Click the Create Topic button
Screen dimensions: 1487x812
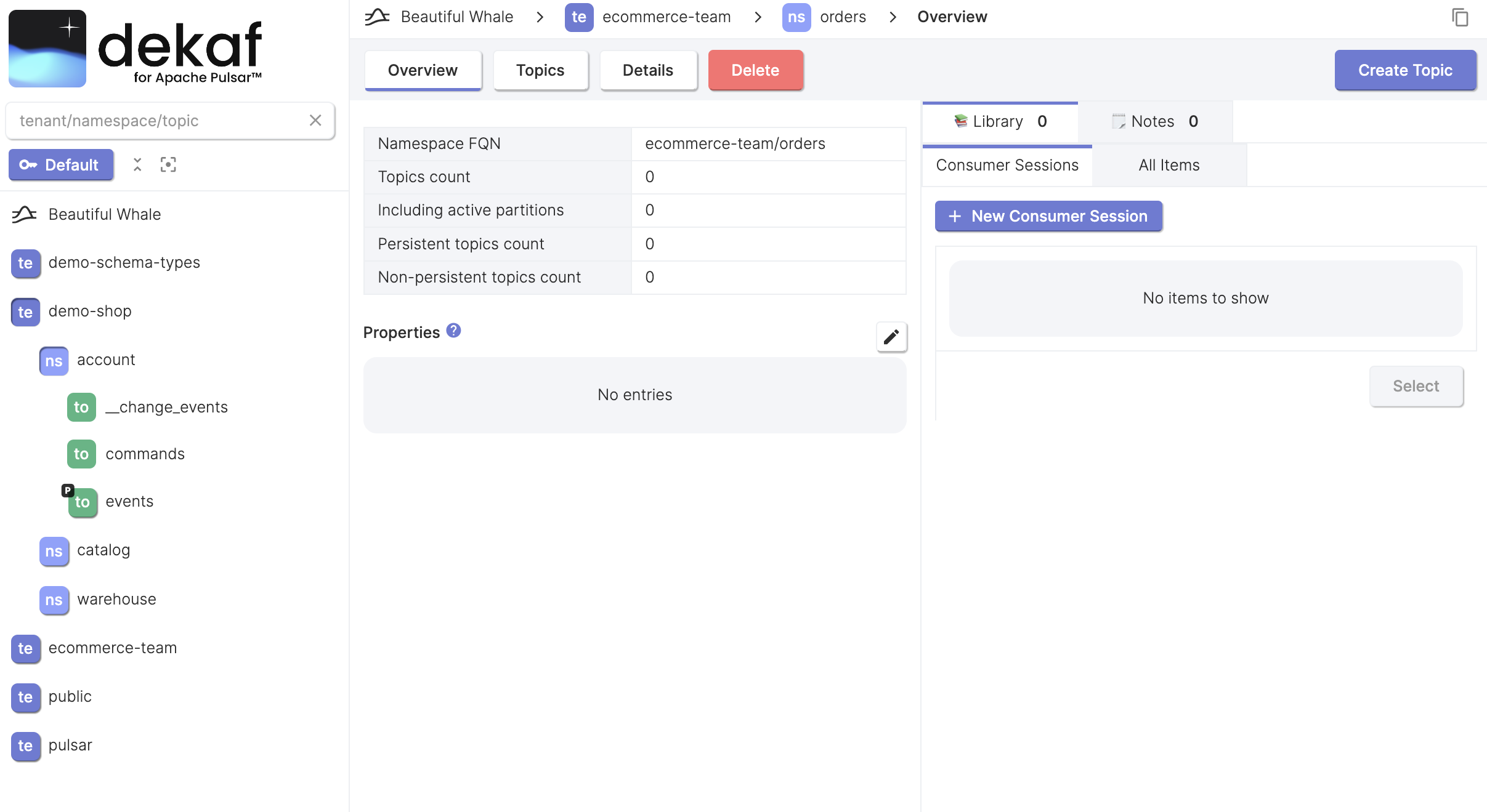(x=1405, y=70)
